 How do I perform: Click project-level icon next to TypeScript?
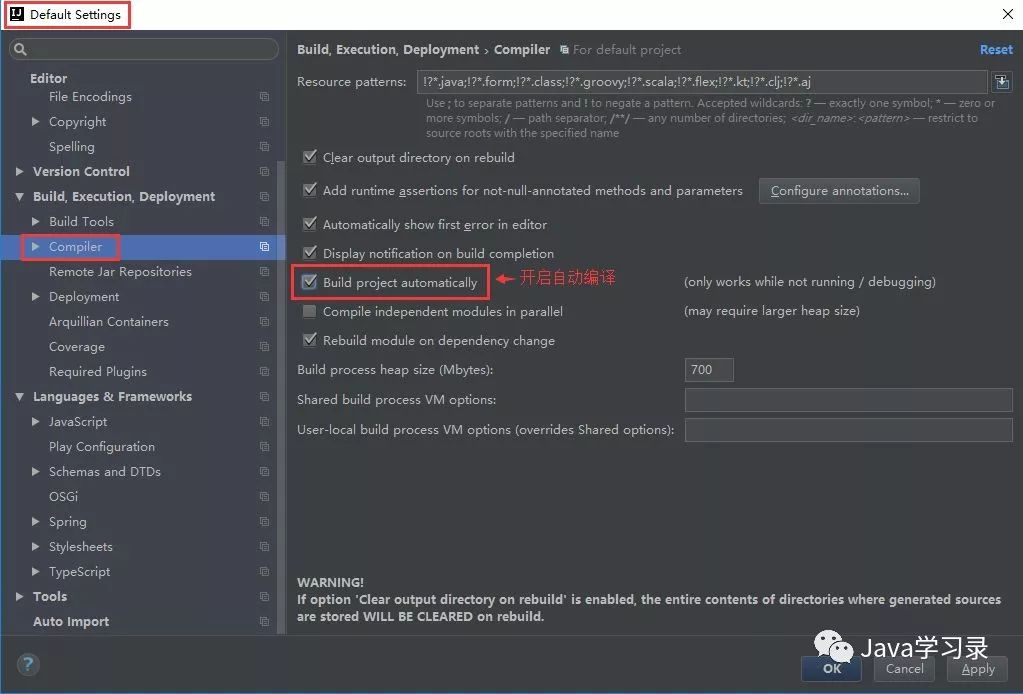[x=264, y=572]
